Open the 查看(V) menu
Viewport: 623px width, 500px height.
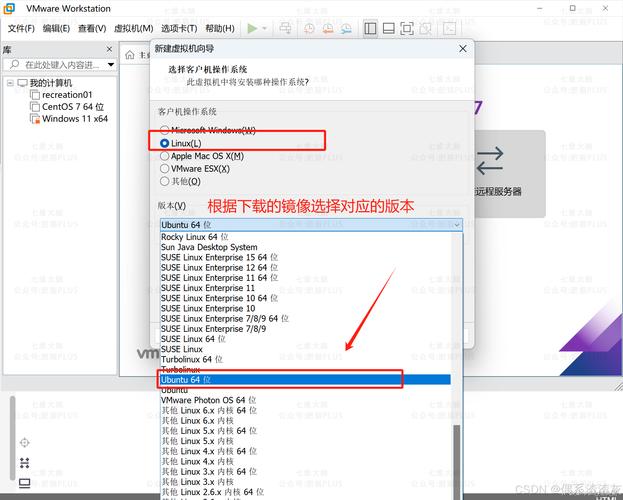[x=92, y=28]
